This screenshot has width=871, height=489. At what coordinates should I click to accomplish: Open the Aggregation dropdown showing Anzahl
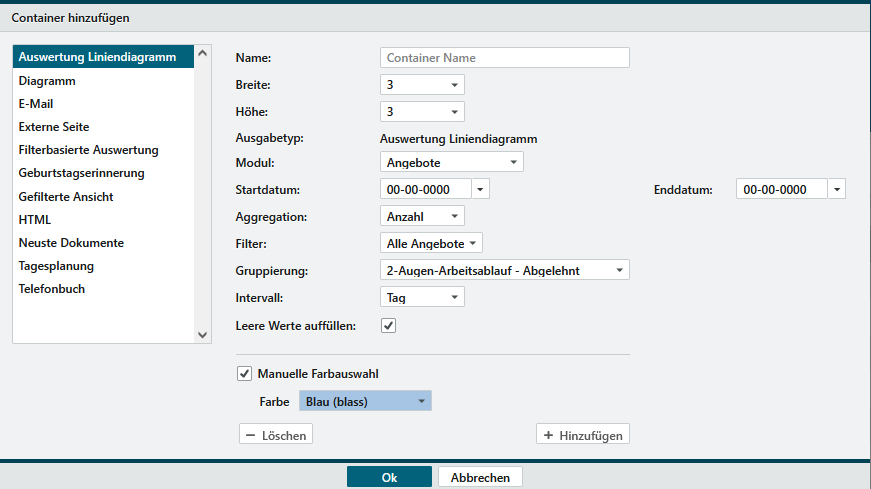pyautogui.click(x=422, y=216)
